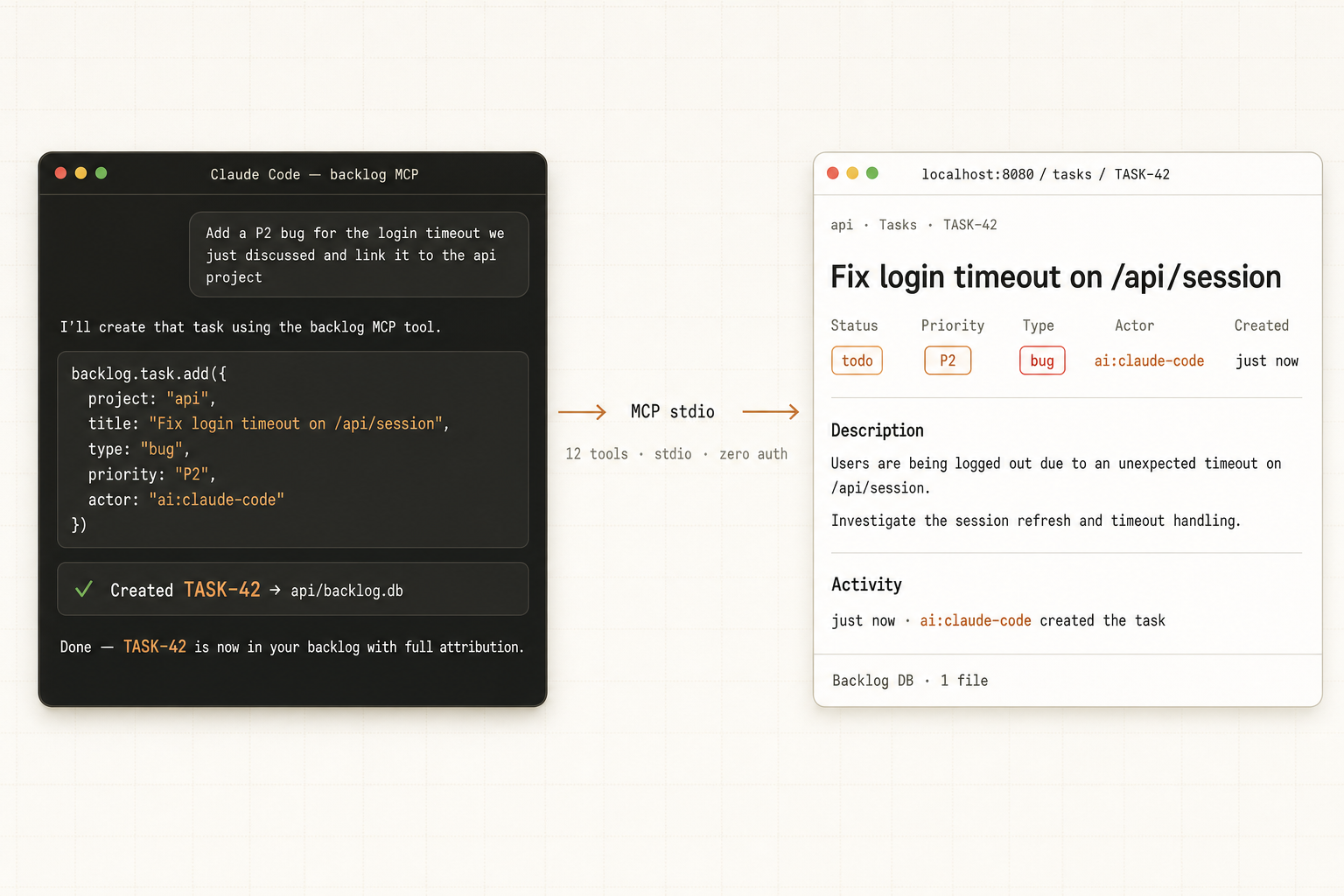
Task: Click the 'P2' priority badge
Action: click(948, 360)
